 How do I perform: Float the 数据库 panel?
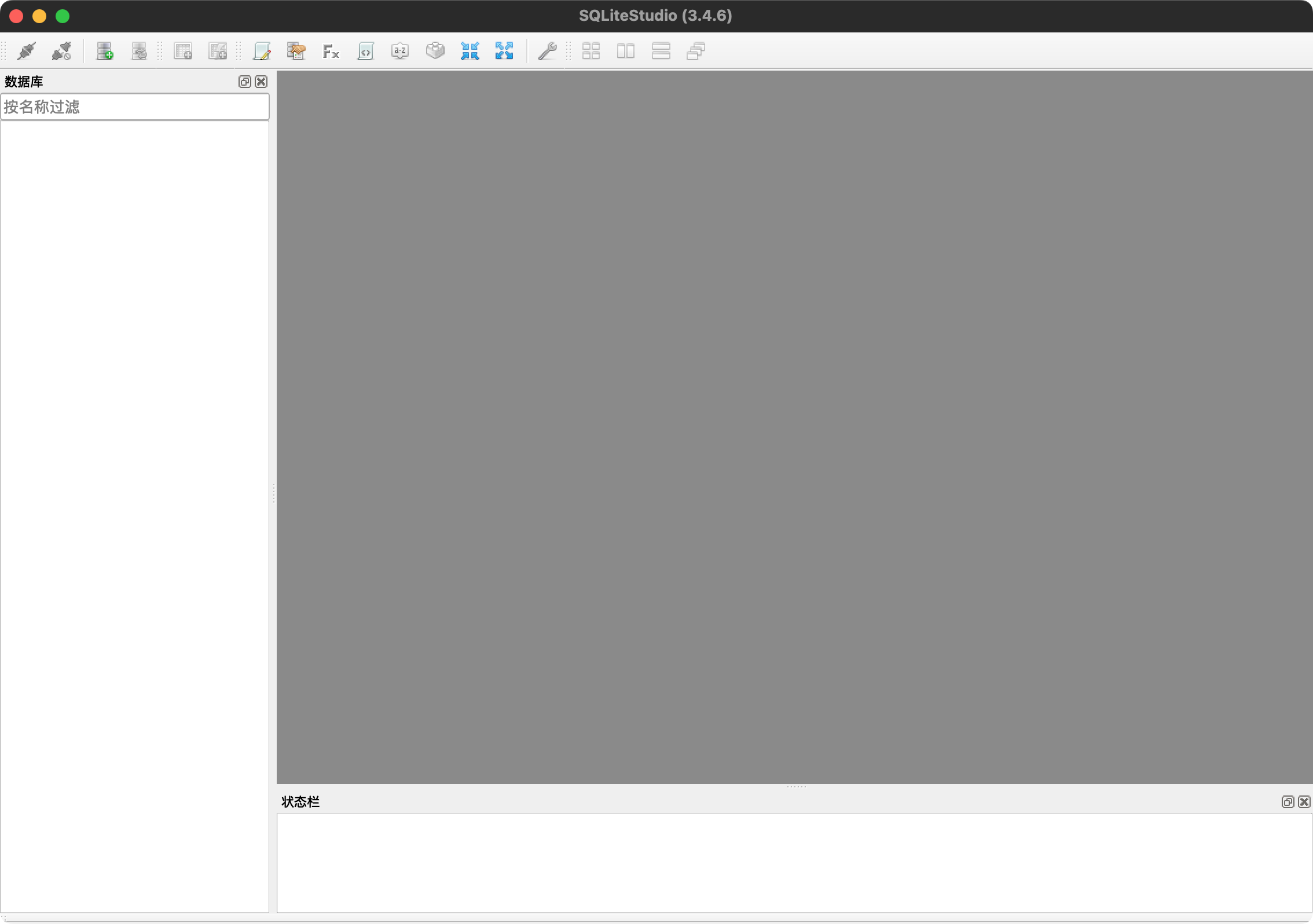(x=244, y=82)
